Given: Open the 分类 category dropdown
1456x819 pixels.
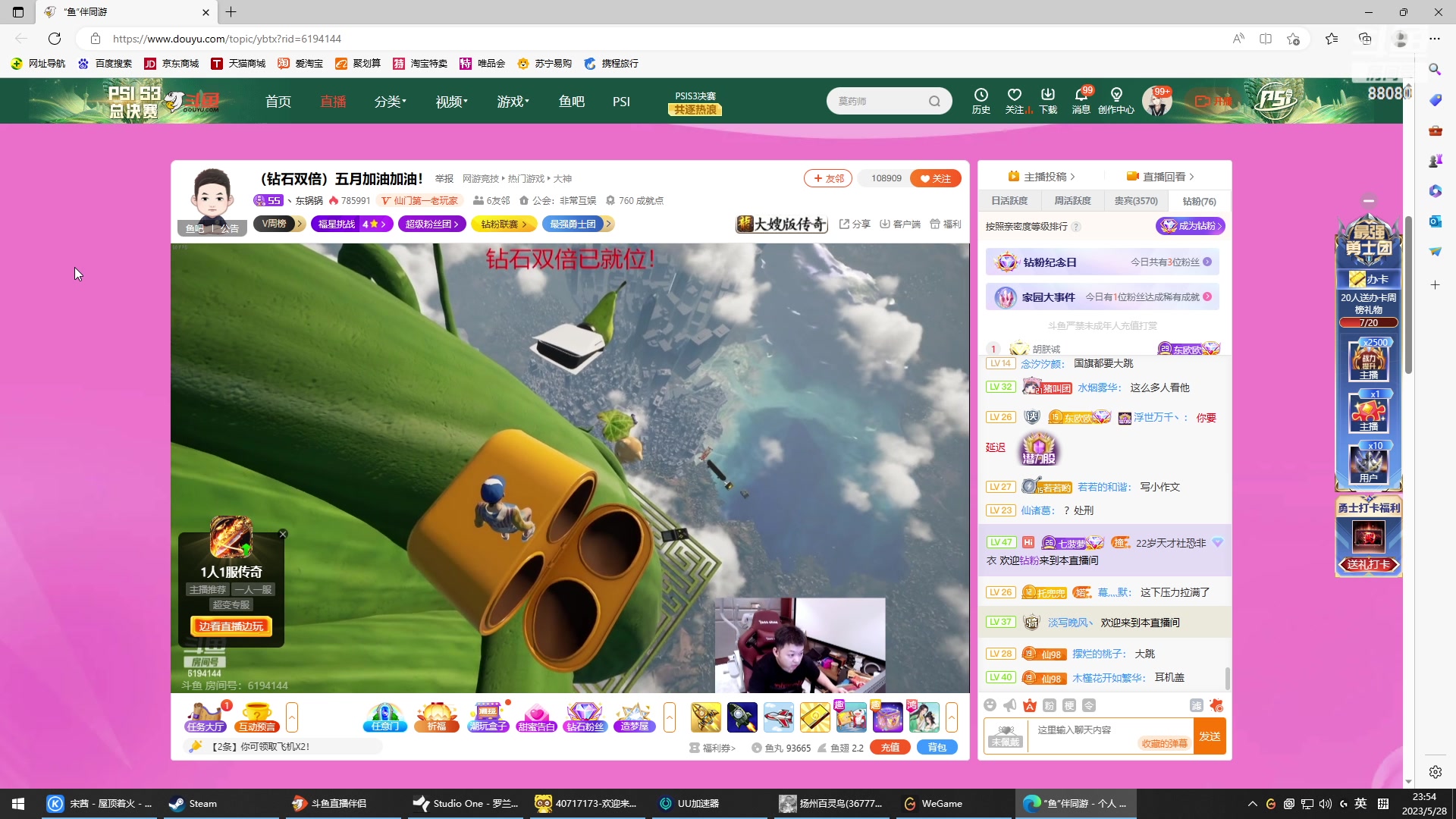Looking at the screenshot, I should coord(389,101).
